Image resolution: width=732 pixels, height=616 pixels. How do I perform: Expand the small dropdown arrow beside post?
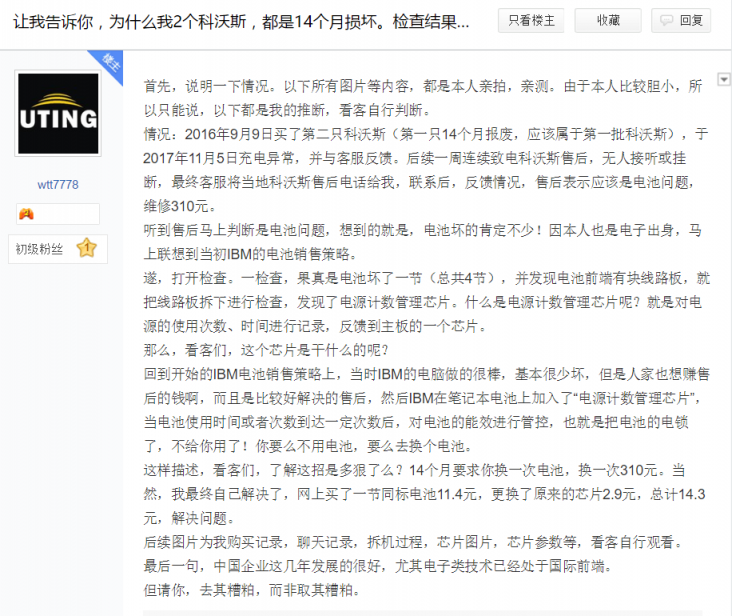click(723, 79)
